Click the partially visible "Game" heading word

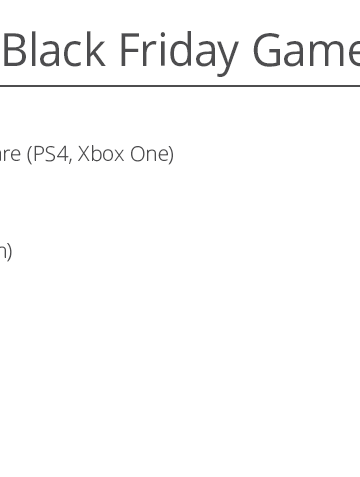(307, 50)
